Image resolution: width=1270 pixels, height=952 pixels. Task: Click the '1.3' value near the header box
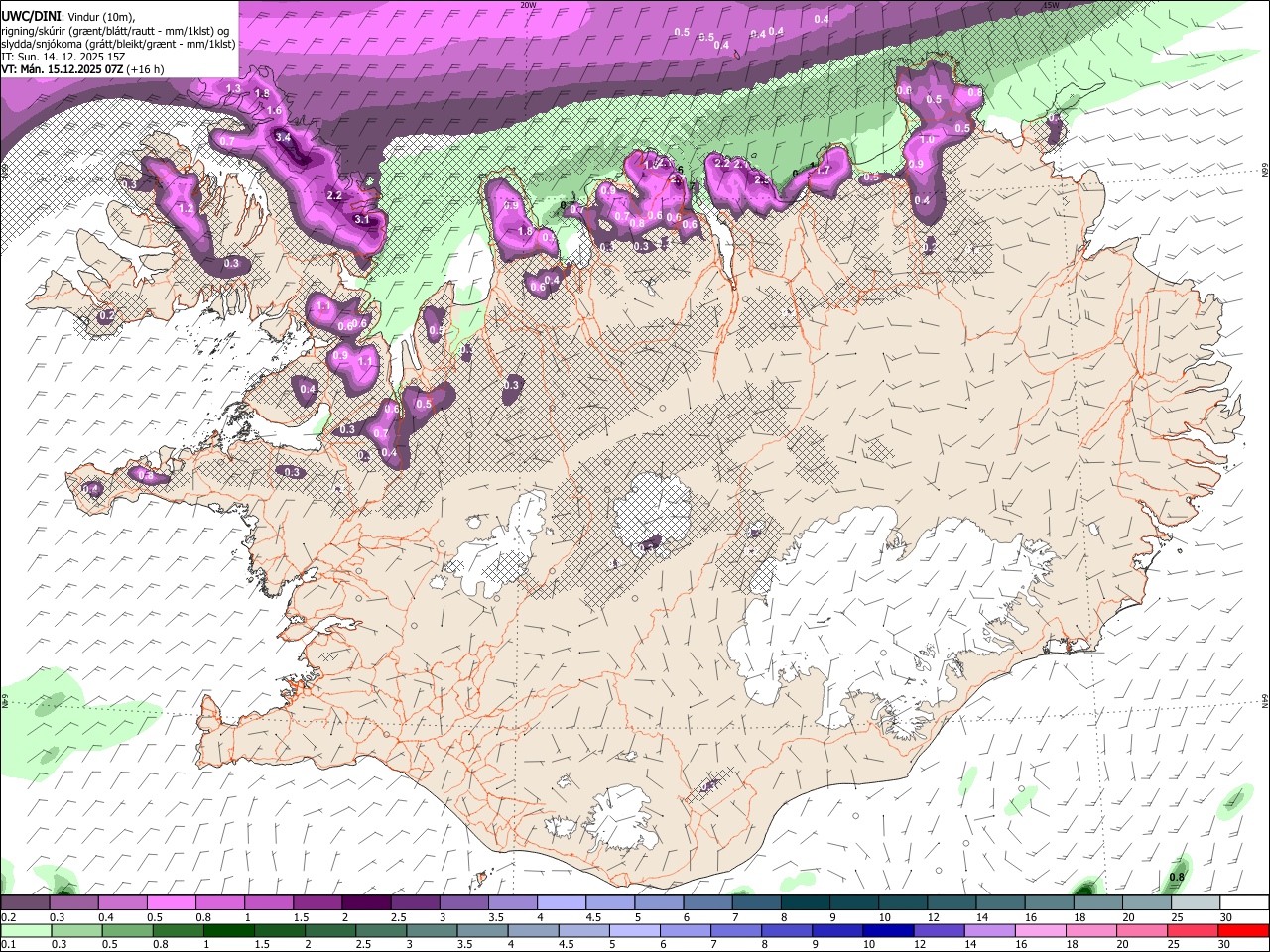(234, 89)
